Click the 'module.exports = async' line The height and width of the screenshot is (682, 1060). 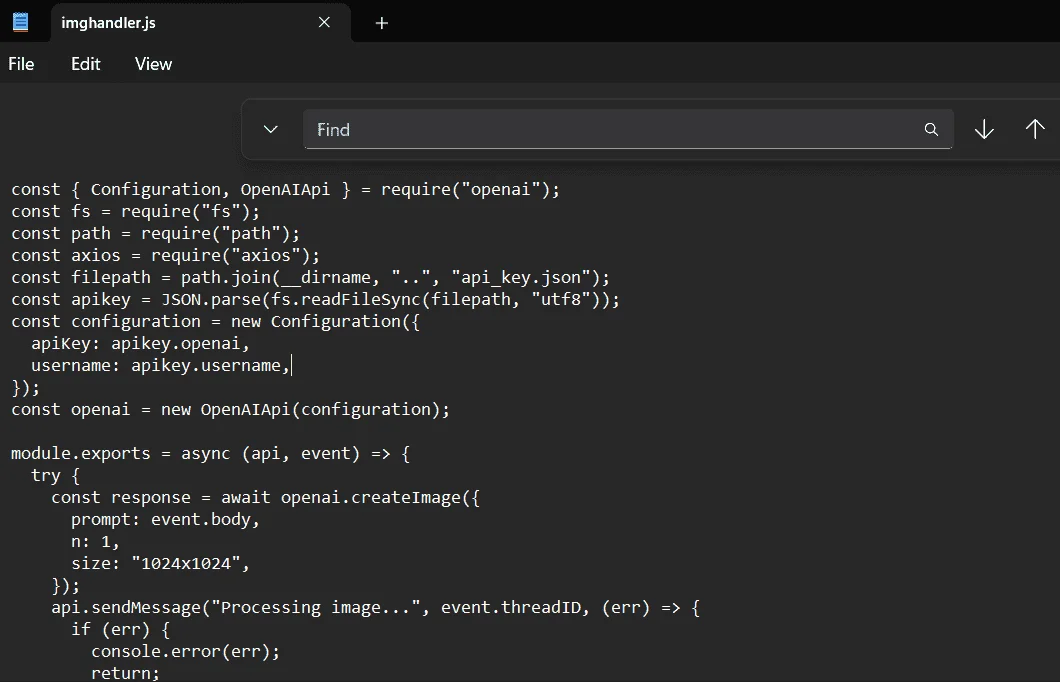click(x=210, y=453)
